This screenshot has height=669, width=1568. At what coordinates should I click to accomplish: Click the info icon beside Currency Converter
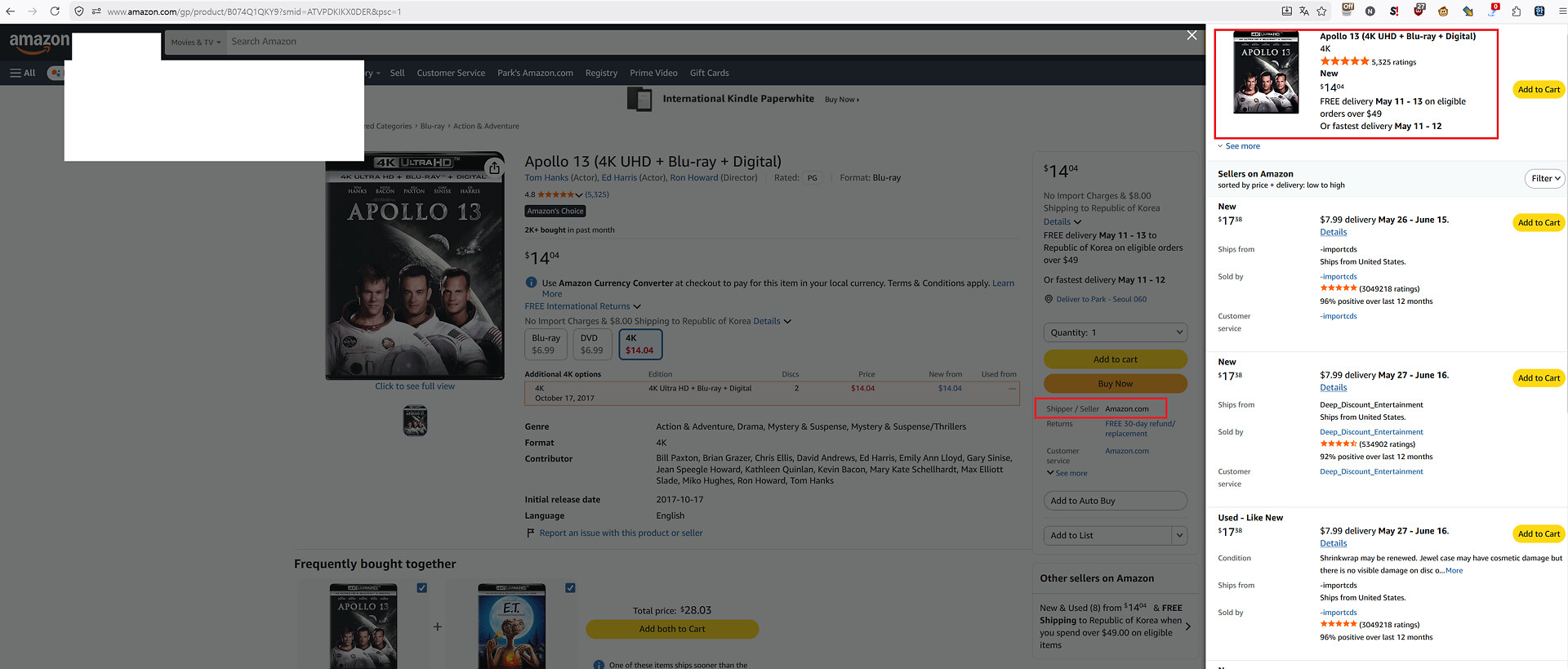click(x=531, y=283)
